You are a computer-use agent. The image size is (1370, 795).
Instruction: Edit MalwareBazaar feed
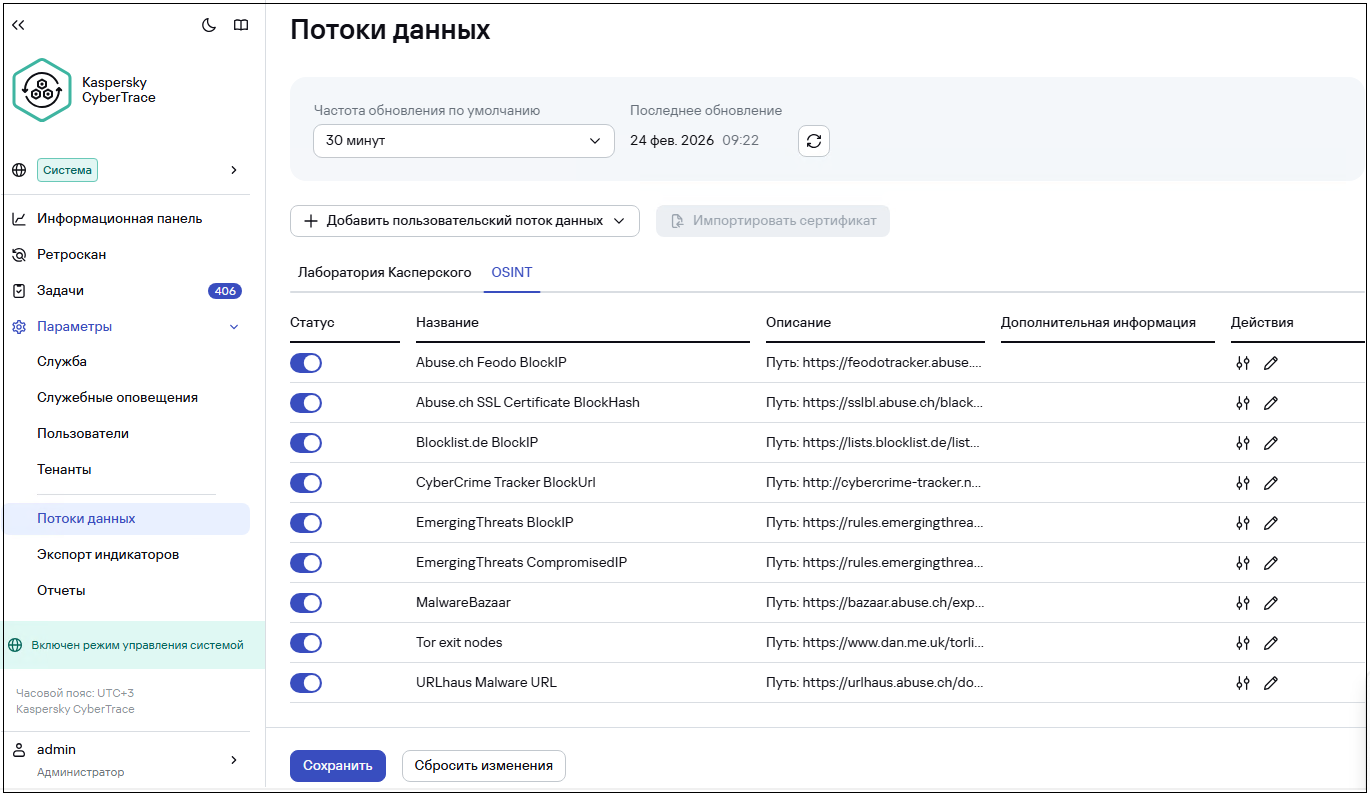[1271, 603]
